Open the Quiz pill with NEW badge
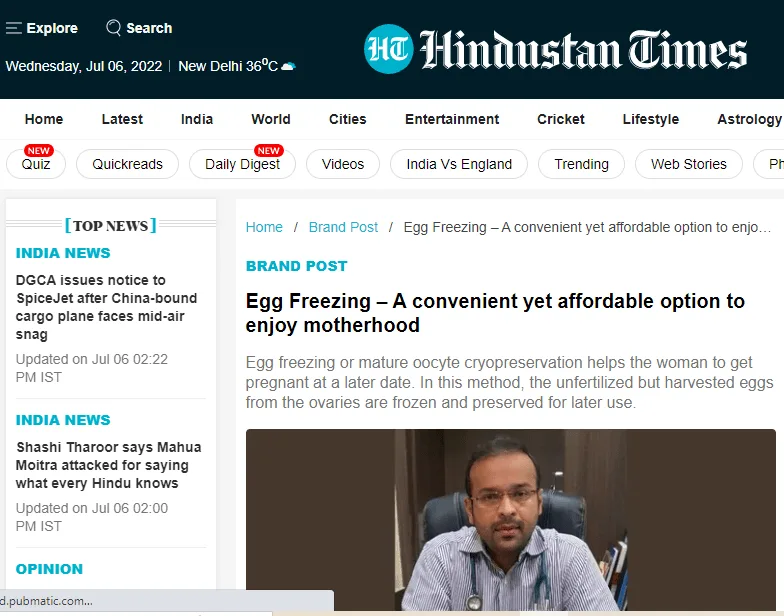784x616 pixels. [x=36, y=164]
